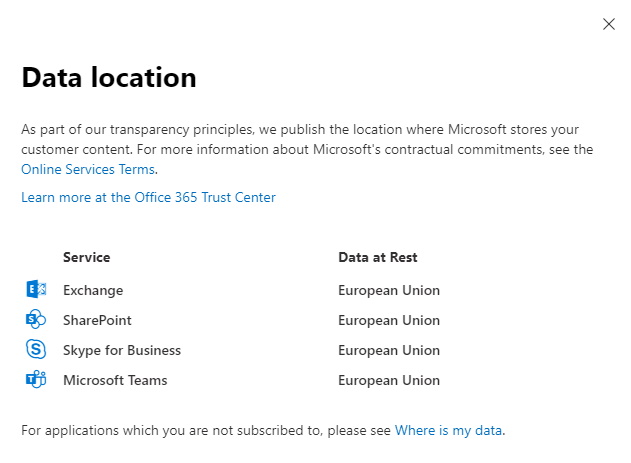
Task: Click Exchange's European Union location
Action: 389,290
